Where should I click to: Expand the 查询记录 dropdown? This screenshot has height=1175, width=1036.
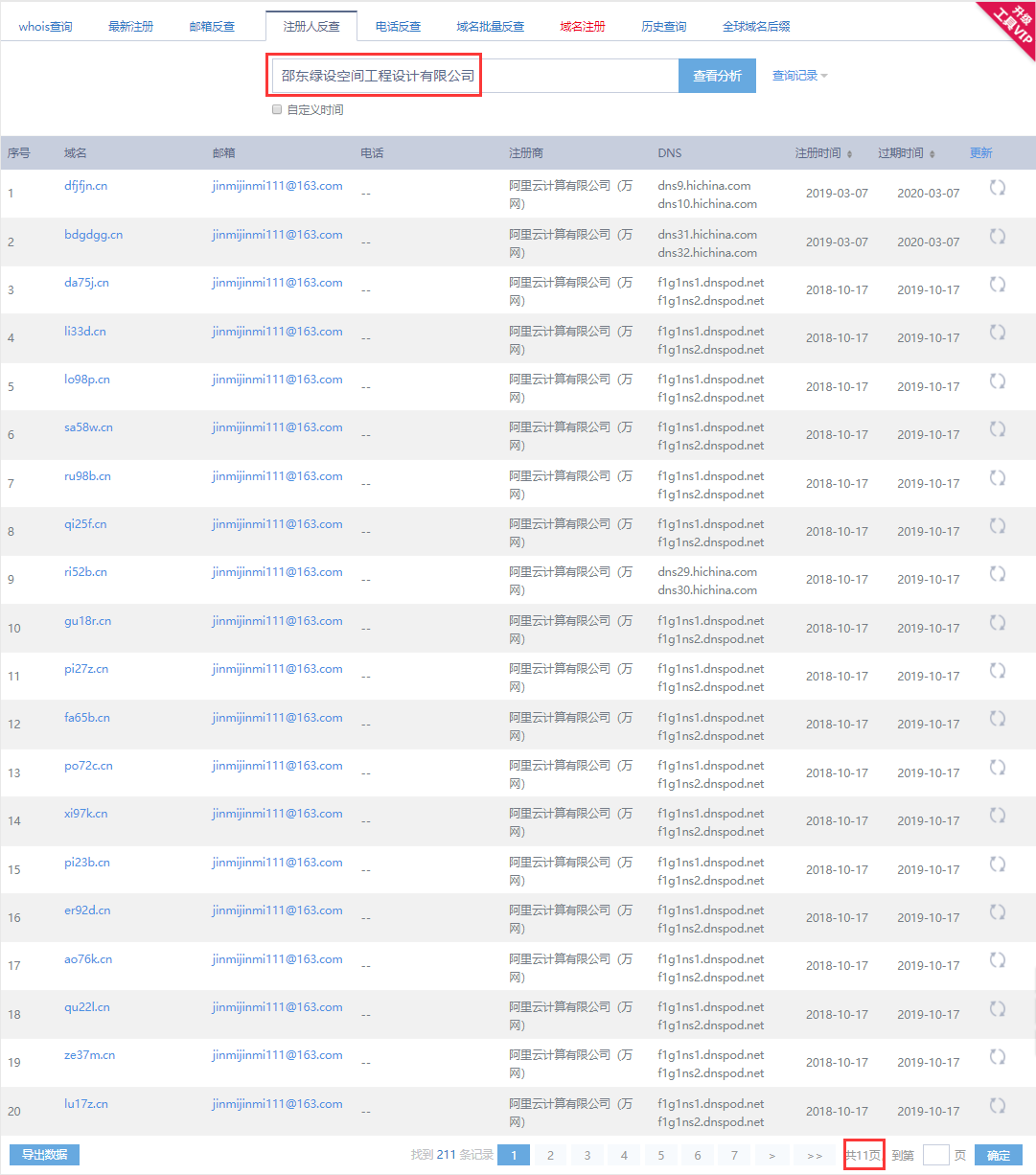click(799, 76)
